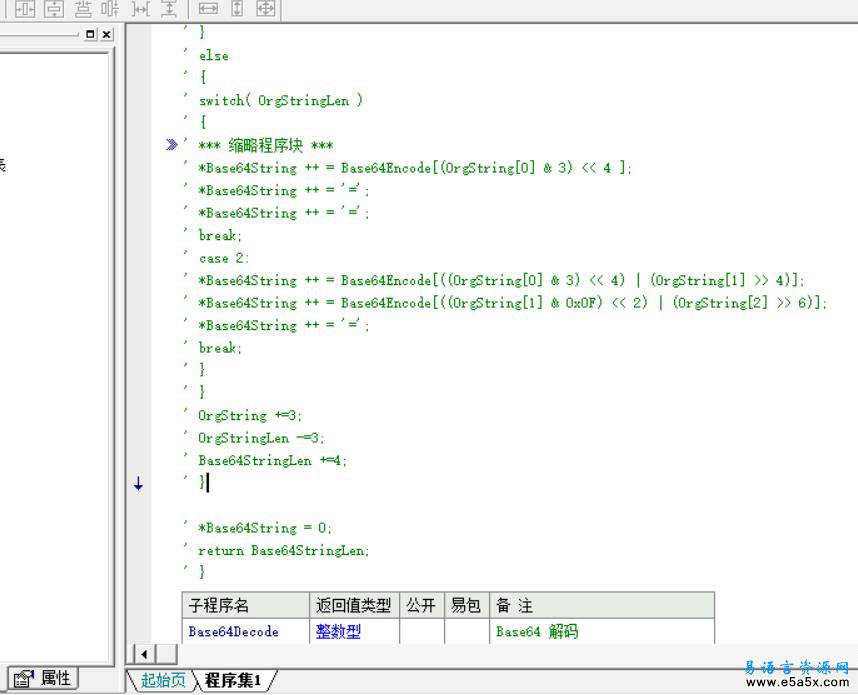The width and height of the screenshot is (858, 695).
Task: Click the equal horizontal spacing icon
Action: click(141, 9)
